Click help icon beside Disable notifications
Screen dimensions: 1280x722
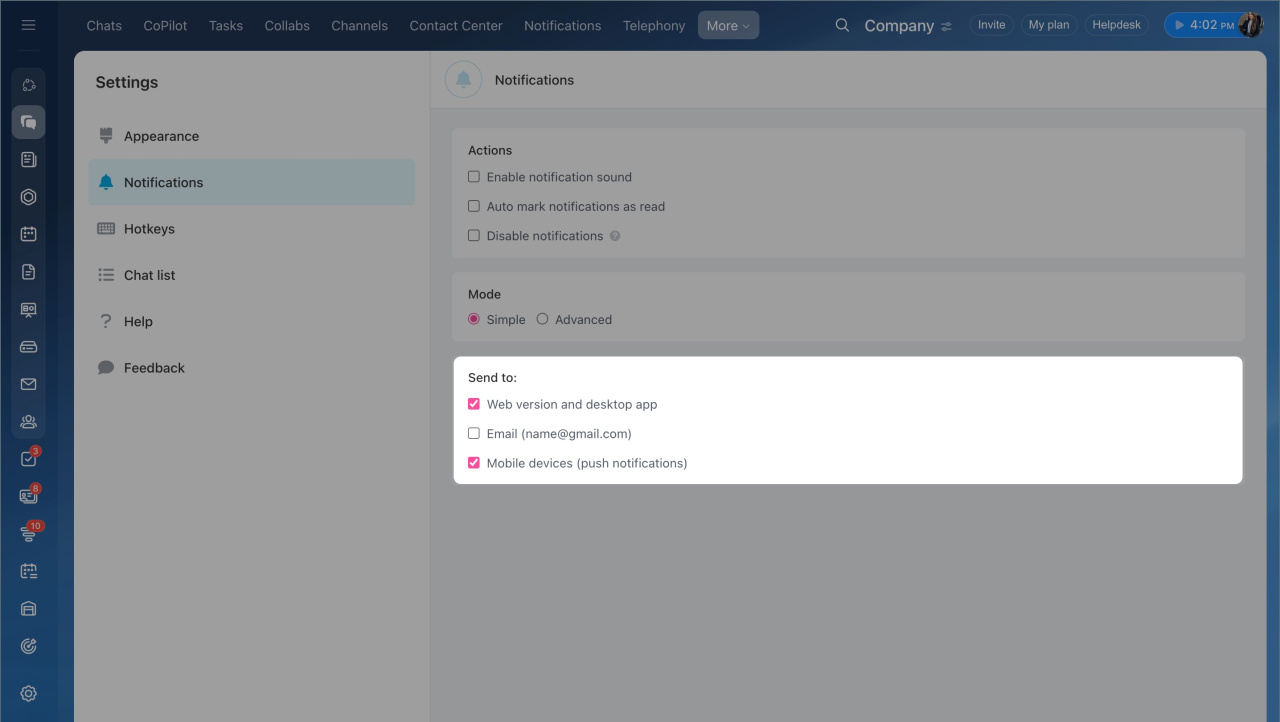coord(615,236)
